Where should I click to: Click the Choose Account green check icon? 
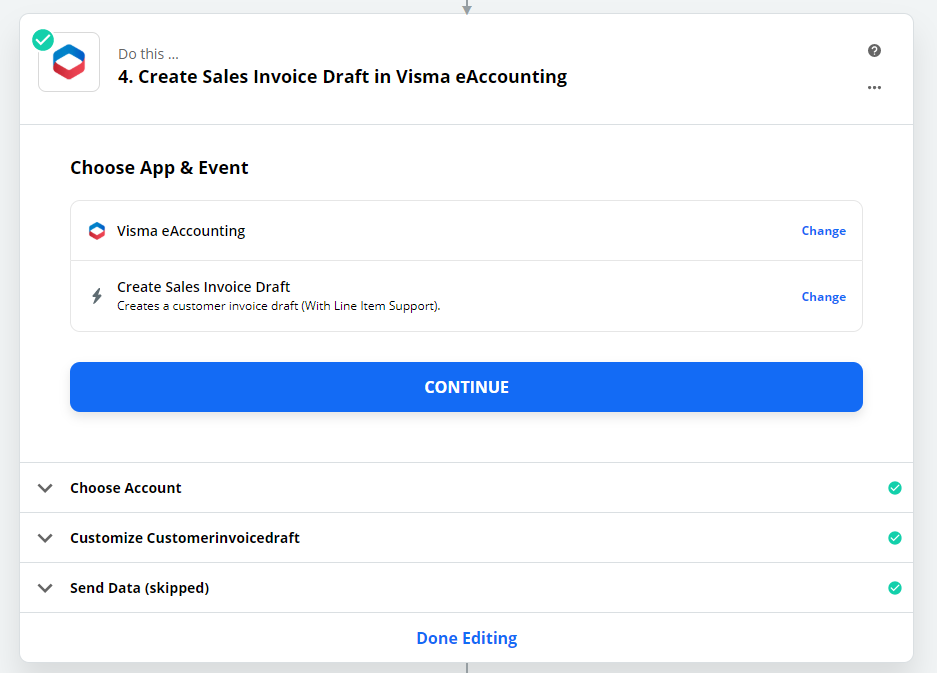895,488
